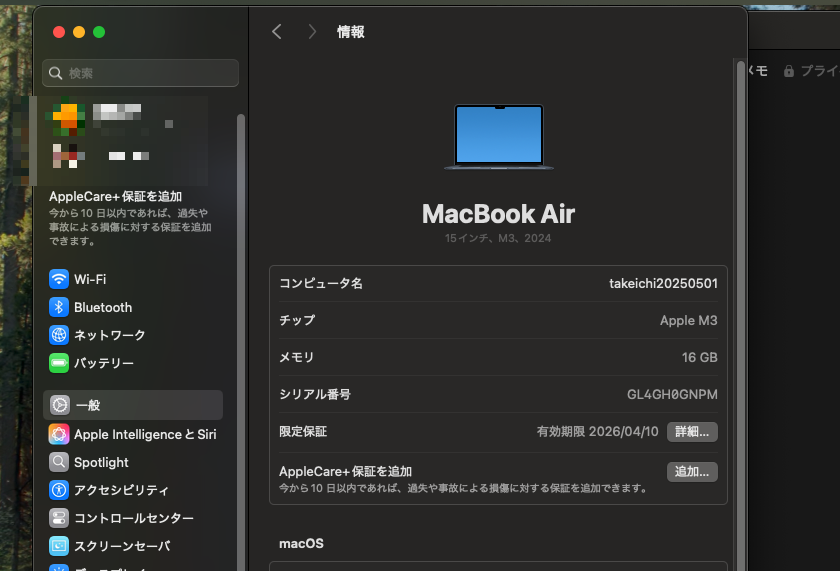Click the yellow minimize window button
The width and height of the screenshot is (840, 571).
(x=79, y=32)
